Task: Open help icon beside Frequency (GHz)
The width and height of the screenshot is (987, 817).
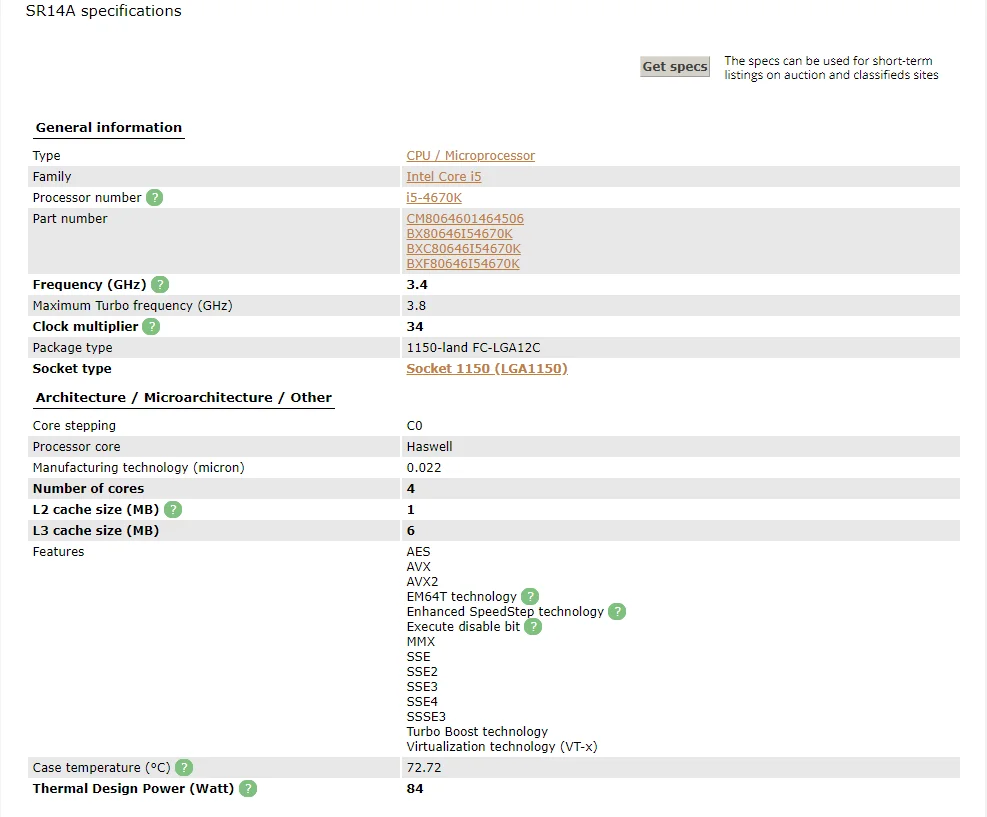Action: tap(160, 285)
